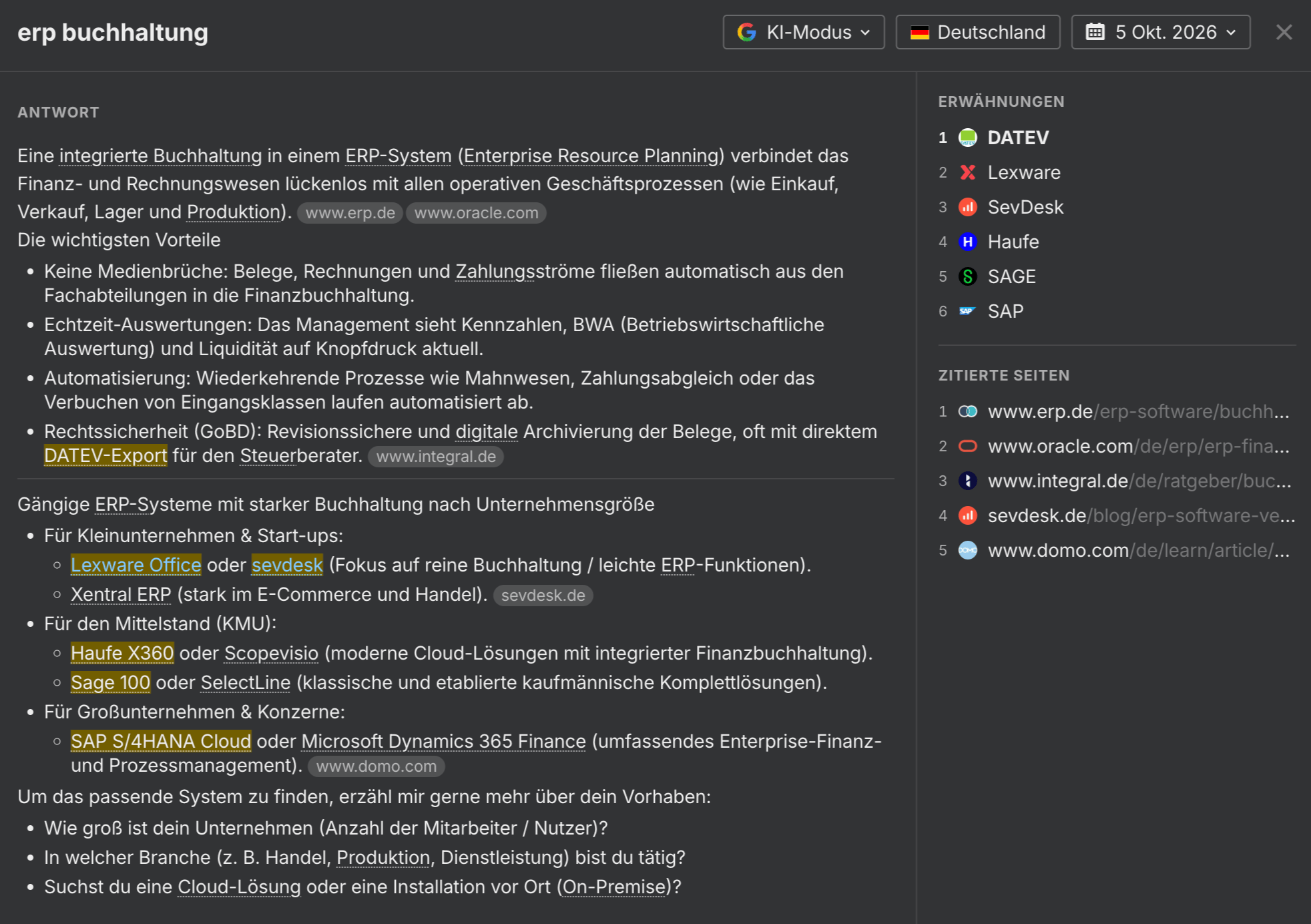Open cited page www.integral.de/de/ratgeber

(x=1139, y=481)
